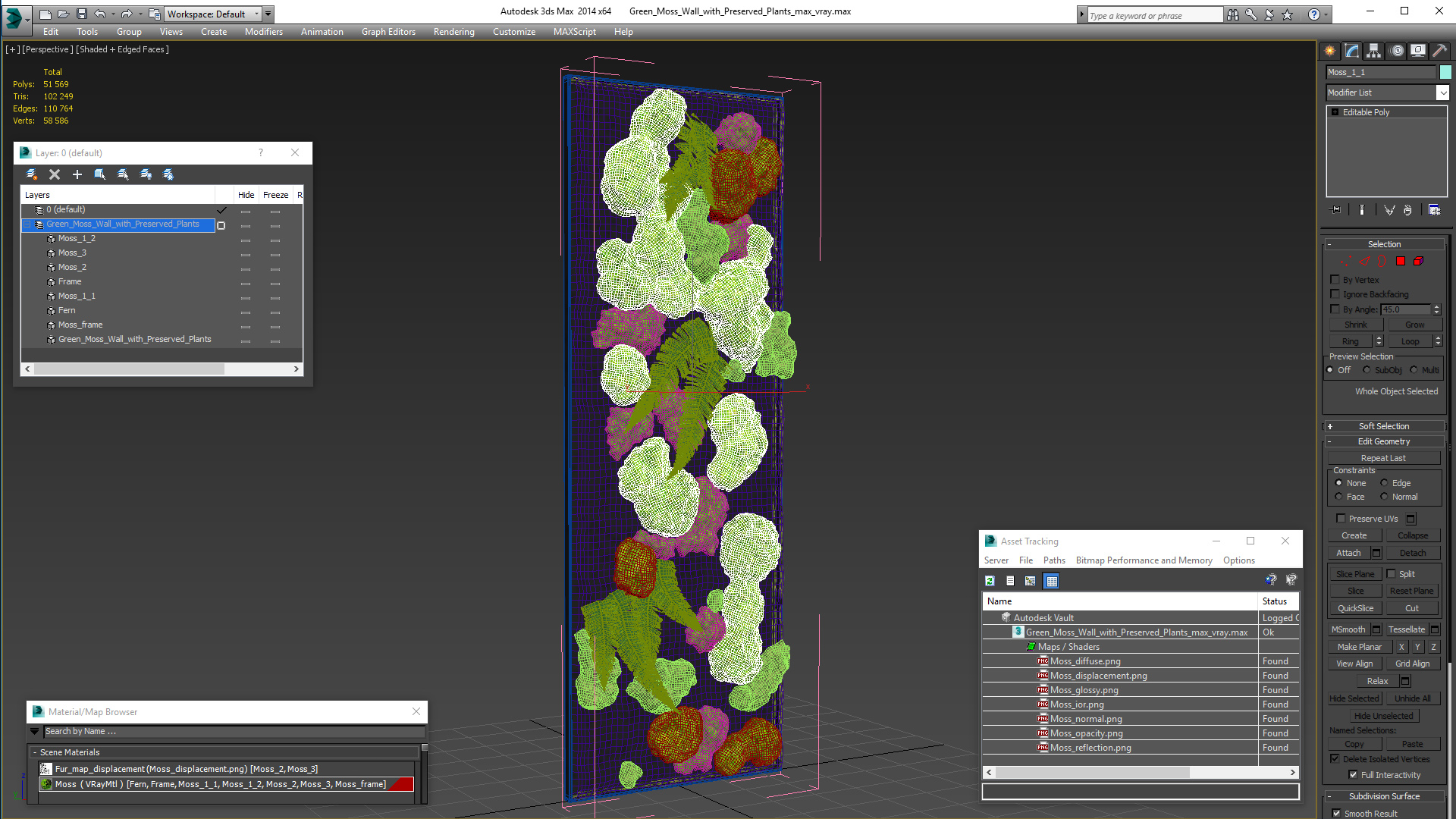Open Bitmap Performance and Memory menu
The width and height of the screenshot is (1456, 819).
(1144, 560)
